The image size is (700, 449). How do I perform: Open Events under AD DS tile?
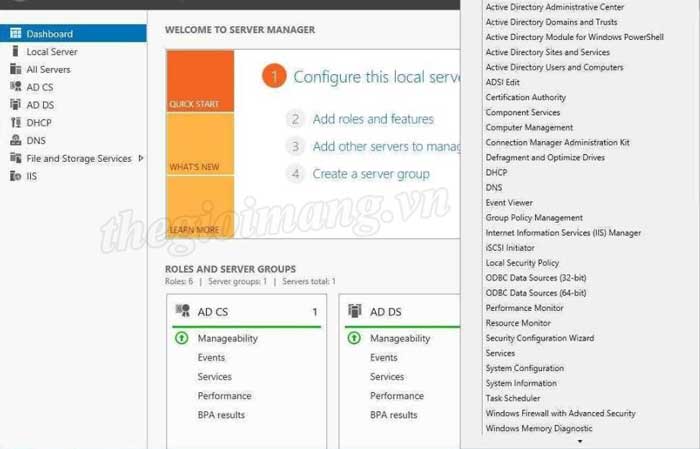pyautogui.click(x=383, y=358)
